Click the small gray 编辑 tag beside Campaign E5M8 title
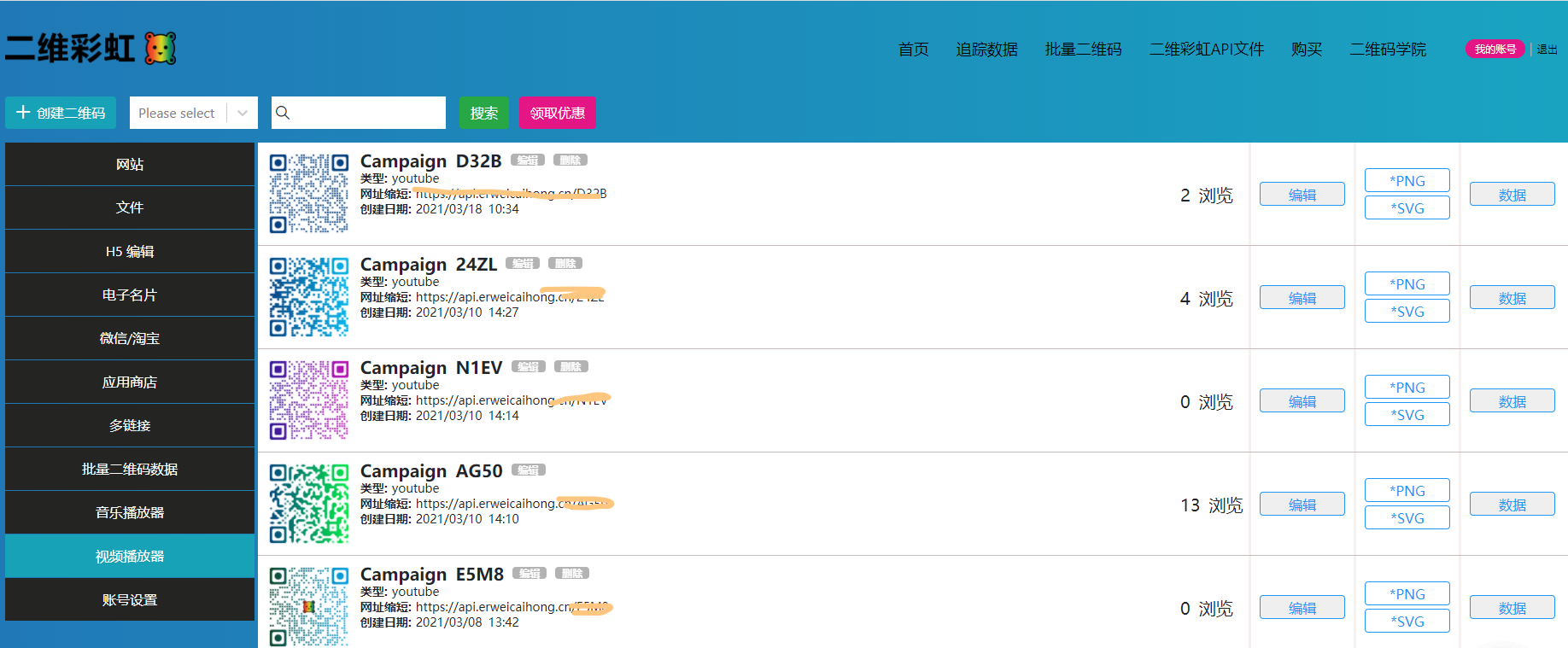 pos(529,574)
